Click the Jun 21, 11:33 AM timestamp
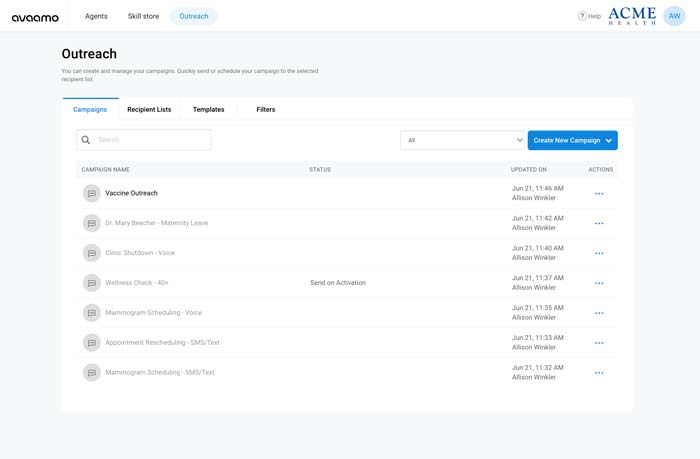The height and width of the screenshot is (459, 700). [538, 338]
